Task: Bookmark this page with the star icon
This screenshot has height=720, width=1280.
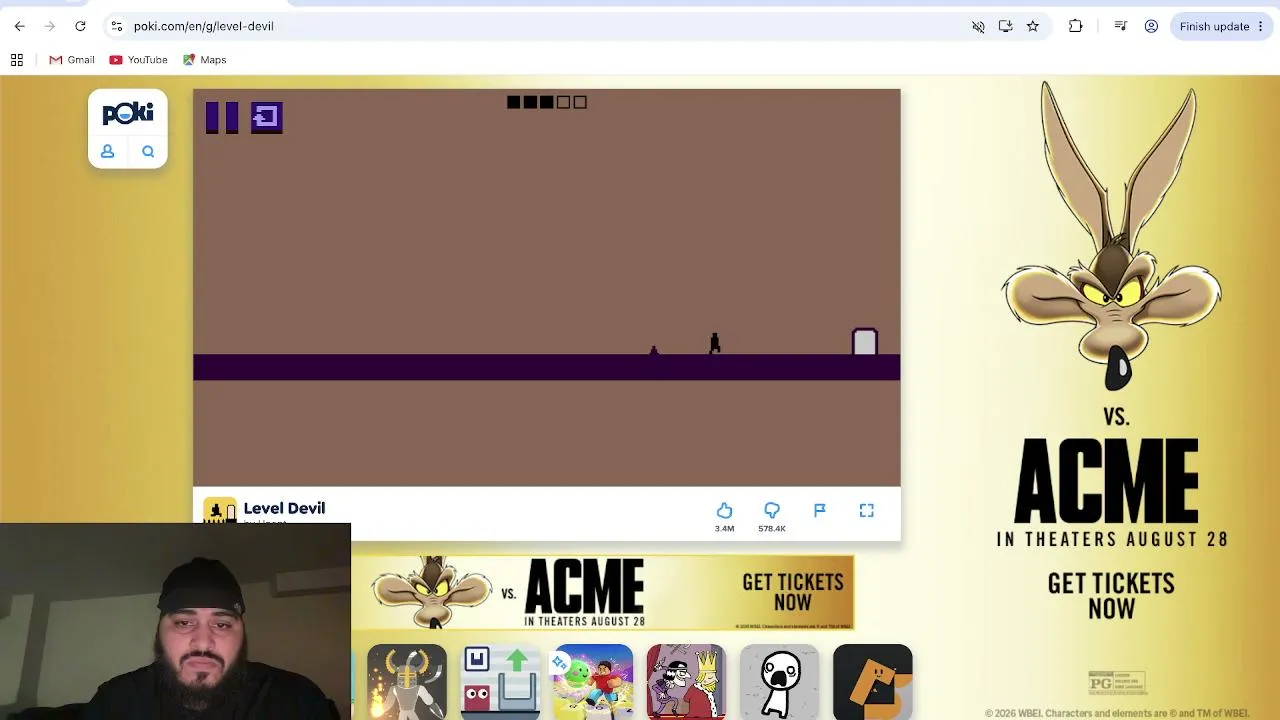Action: point(1033,26)
